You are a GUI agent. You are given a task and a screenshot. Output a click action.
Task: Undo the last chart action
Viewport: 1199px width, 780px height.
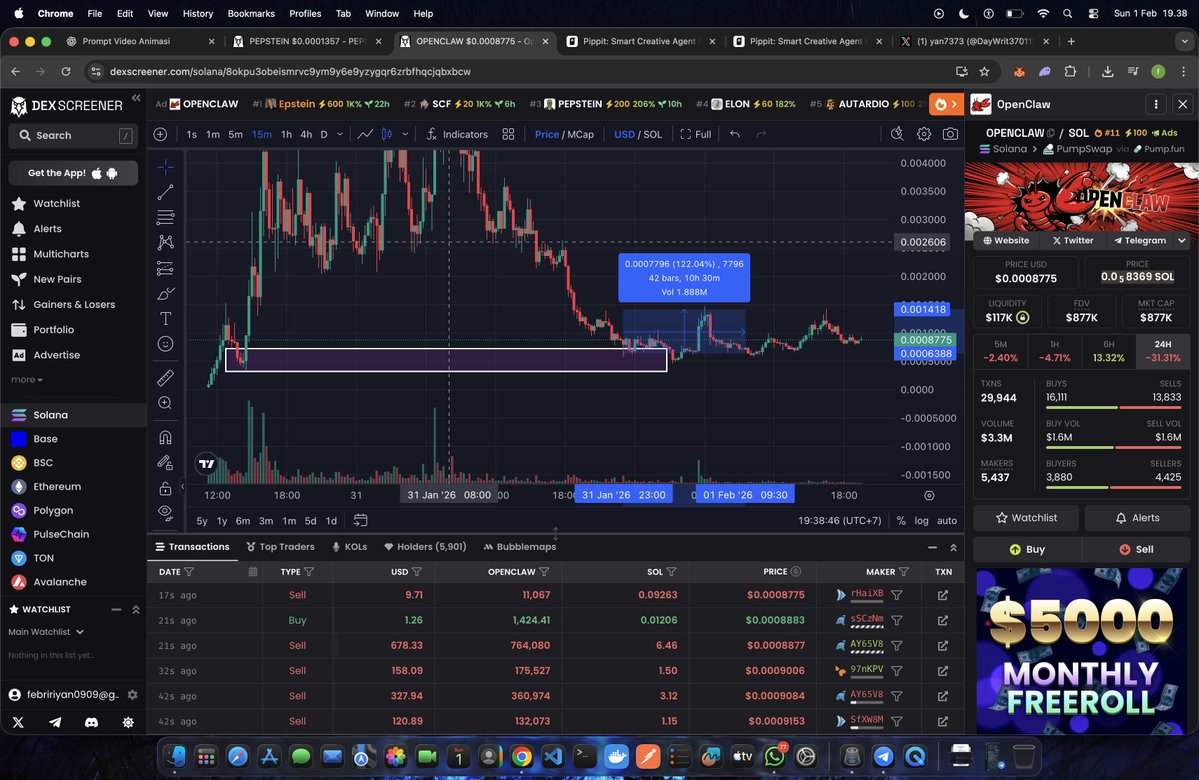pyautogui.click(x=735, y=134)
